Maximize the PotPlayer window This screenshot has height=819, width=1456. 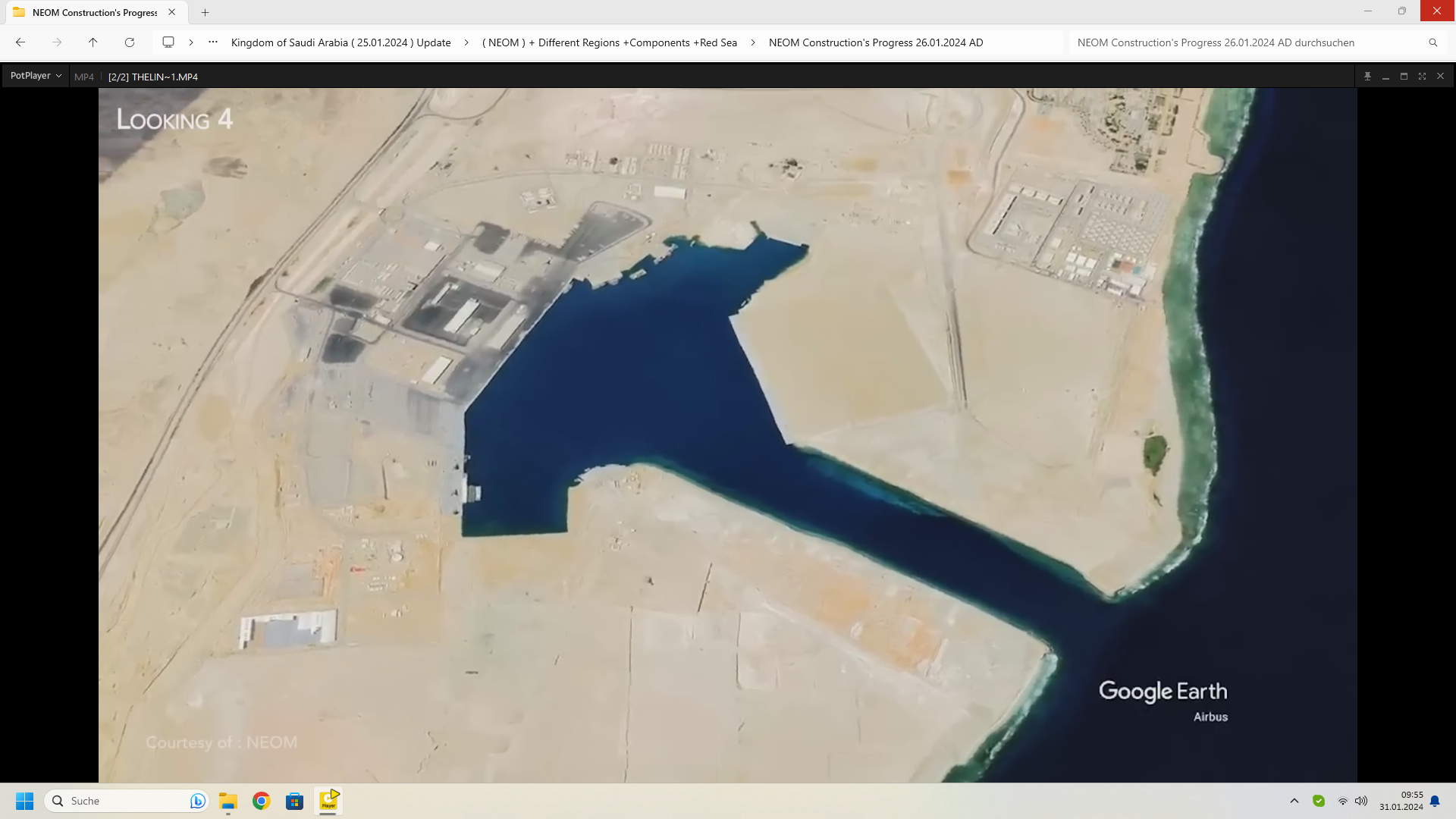[x=1404, y=77]
